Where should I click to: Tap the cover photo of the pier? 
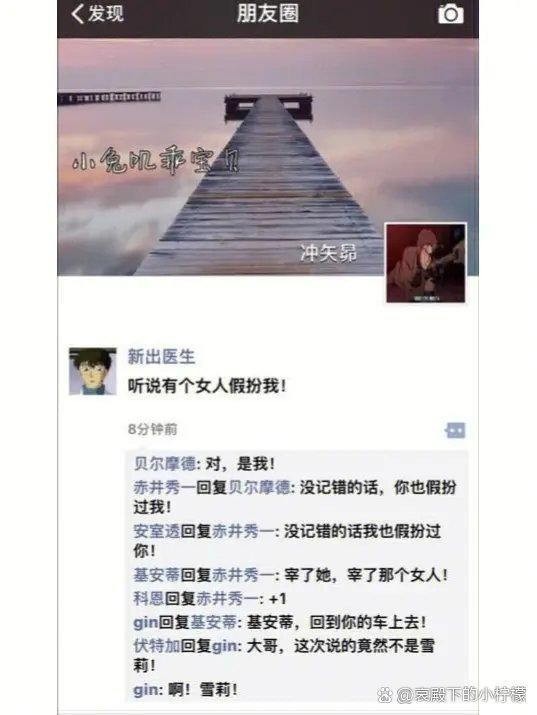coord(268,156)
